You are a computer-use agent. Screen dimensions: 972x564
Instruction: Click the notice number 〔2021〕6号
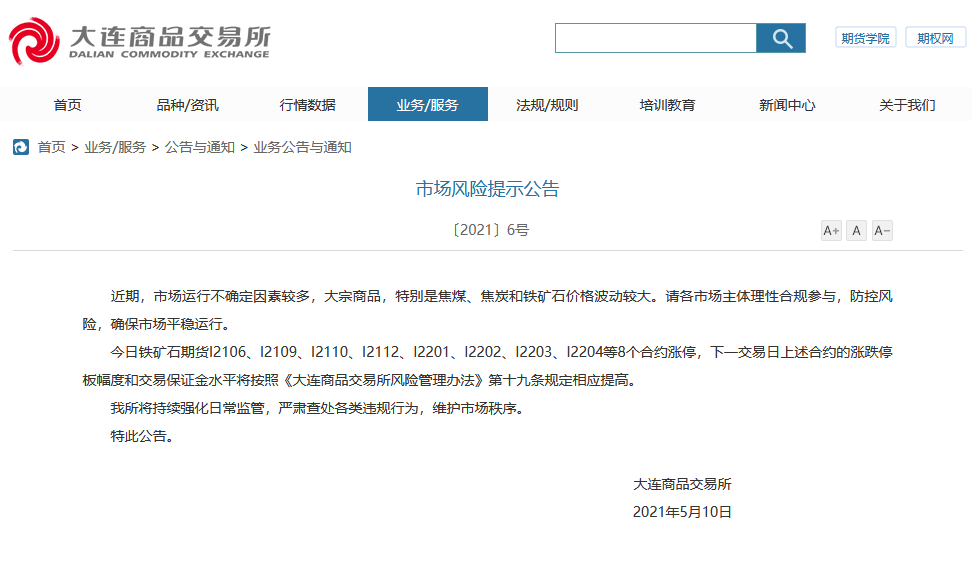click(x=490, y=230)
